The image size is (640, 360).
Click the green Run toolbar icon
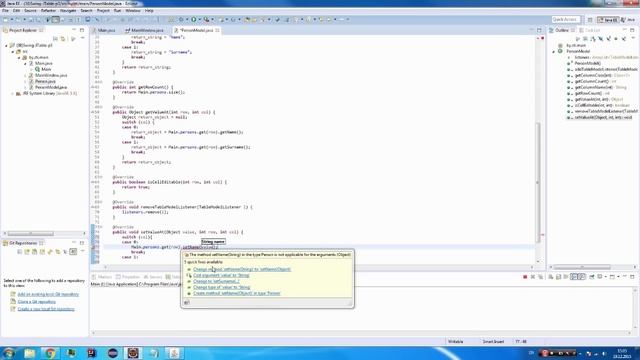coord(194,19)
